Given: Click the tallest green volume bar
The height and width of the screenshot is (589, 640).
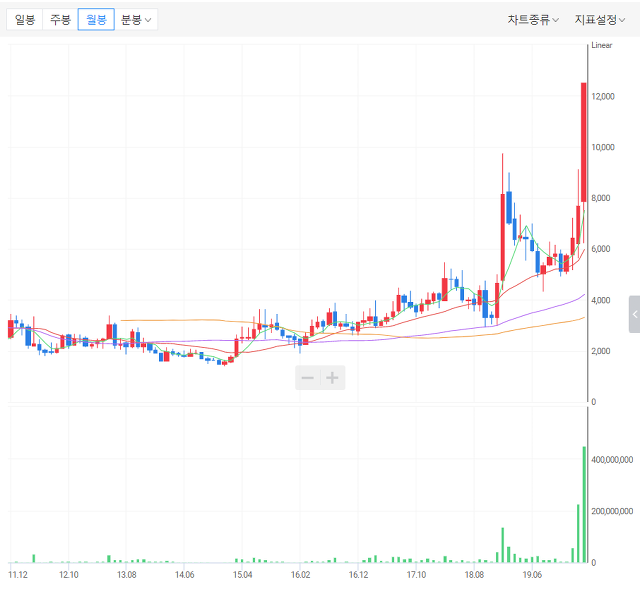Looking at the screenshot, I should pos(584,505).
